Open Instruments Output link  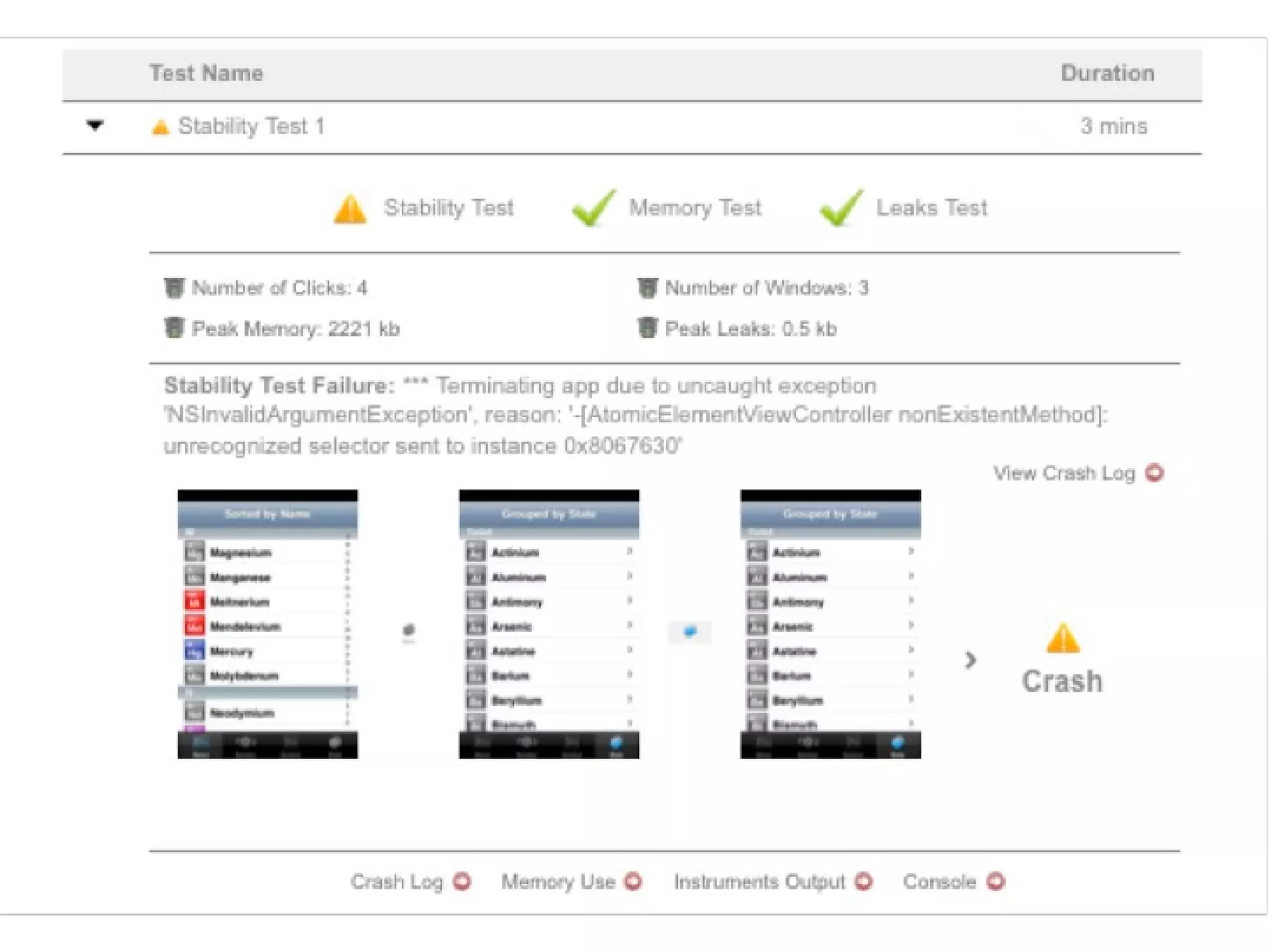pyautogui.click(x=759, y=881)
